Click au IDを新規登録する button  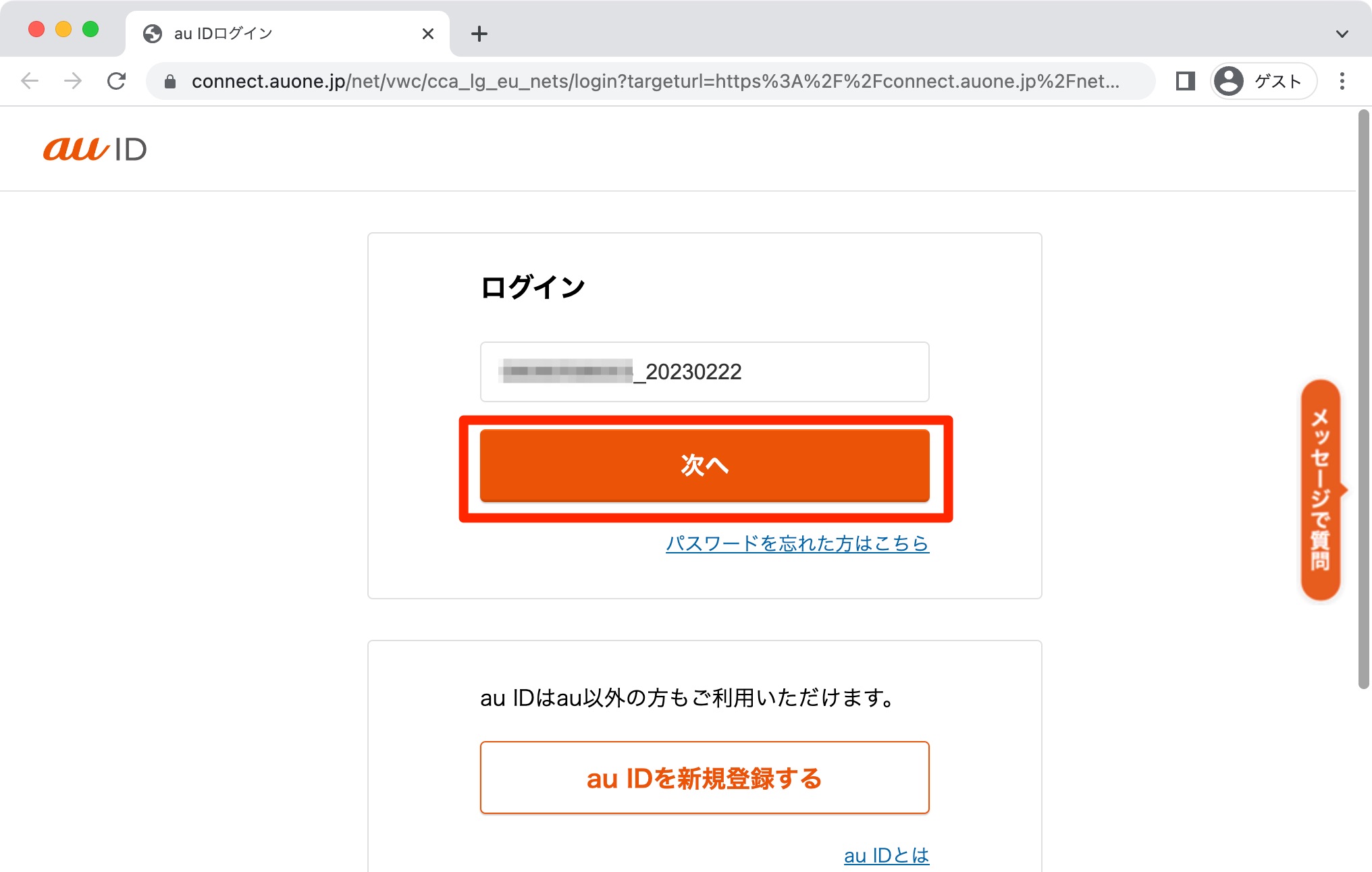[704, 778]
